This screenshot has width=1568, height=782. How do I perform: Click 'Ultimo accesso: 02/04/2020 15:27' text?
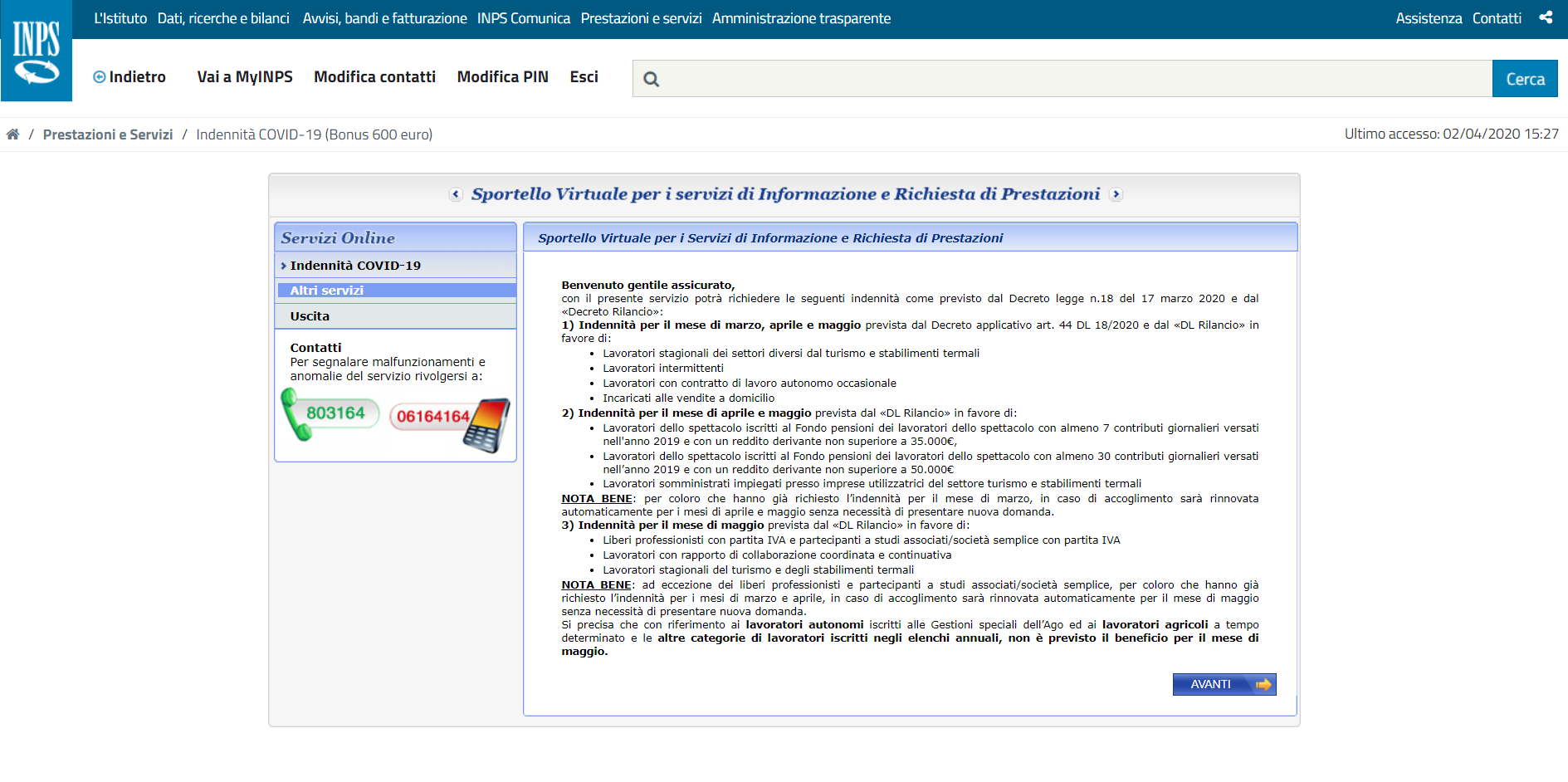coord(1452,134)
